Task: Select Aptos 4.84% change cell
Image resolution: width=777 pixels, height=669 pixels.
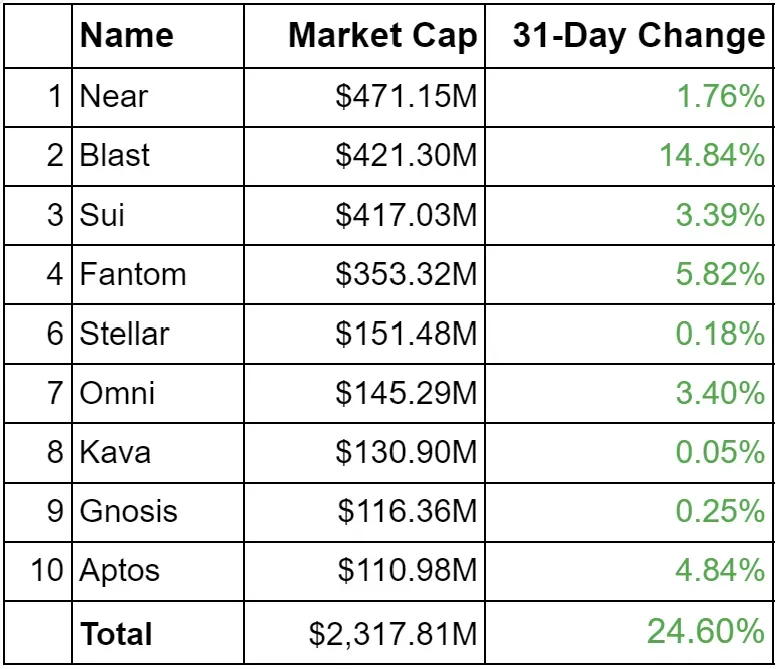Action: [x=720, y=571]
